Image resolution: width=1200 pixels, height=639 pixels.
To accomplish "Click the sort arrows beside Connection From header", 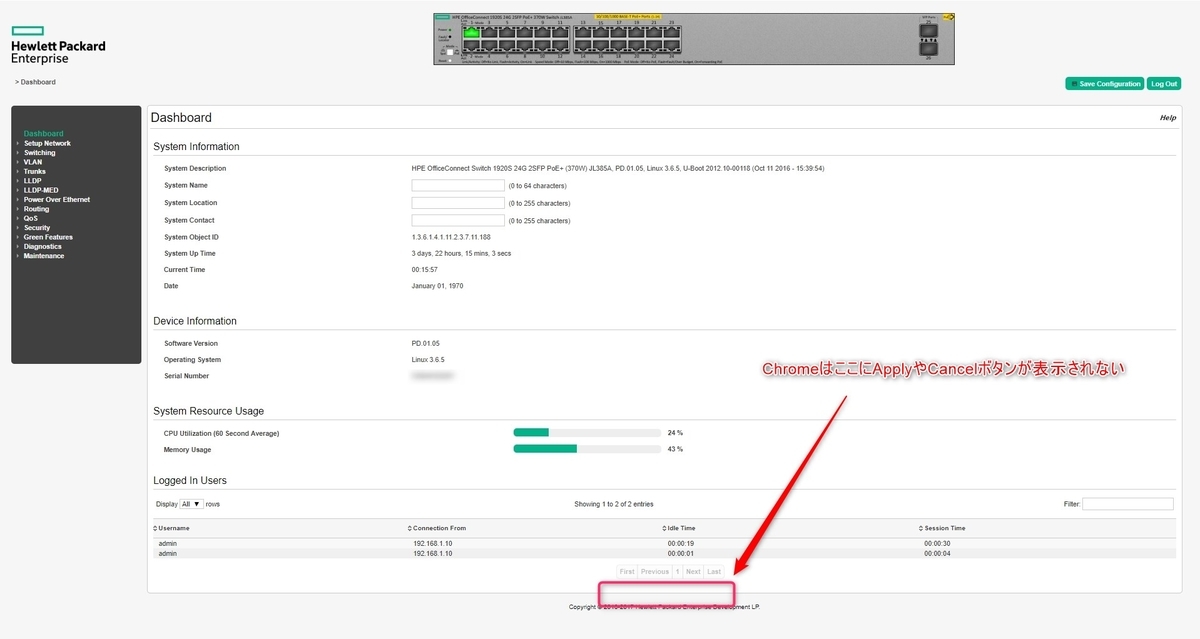I will point(410,528).
